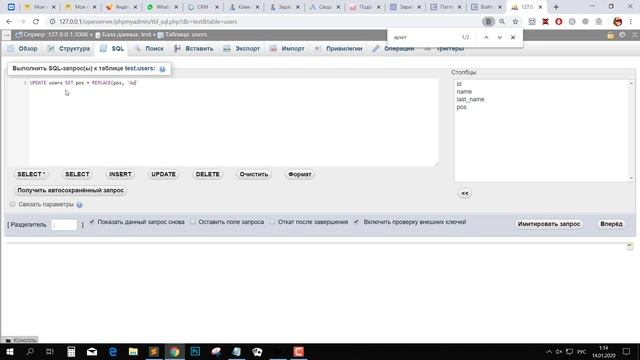Select the SQL tab
The height and width of the screenshot is (360, 640).
pos(112,49)
